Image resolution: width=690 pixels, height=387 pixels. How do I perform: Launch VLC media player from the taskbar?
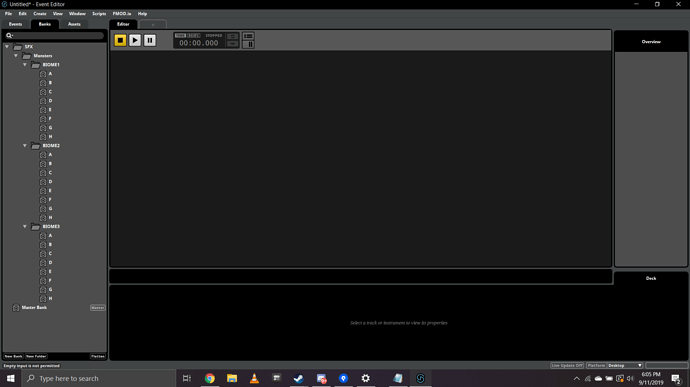[x=254, y=378]
